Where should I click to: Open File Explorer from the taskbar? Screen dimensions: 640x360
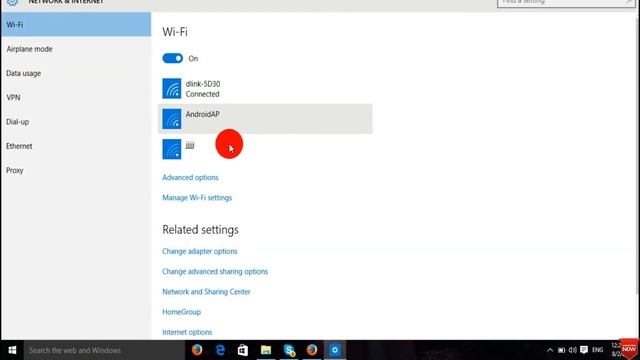[x=266, y=350]
